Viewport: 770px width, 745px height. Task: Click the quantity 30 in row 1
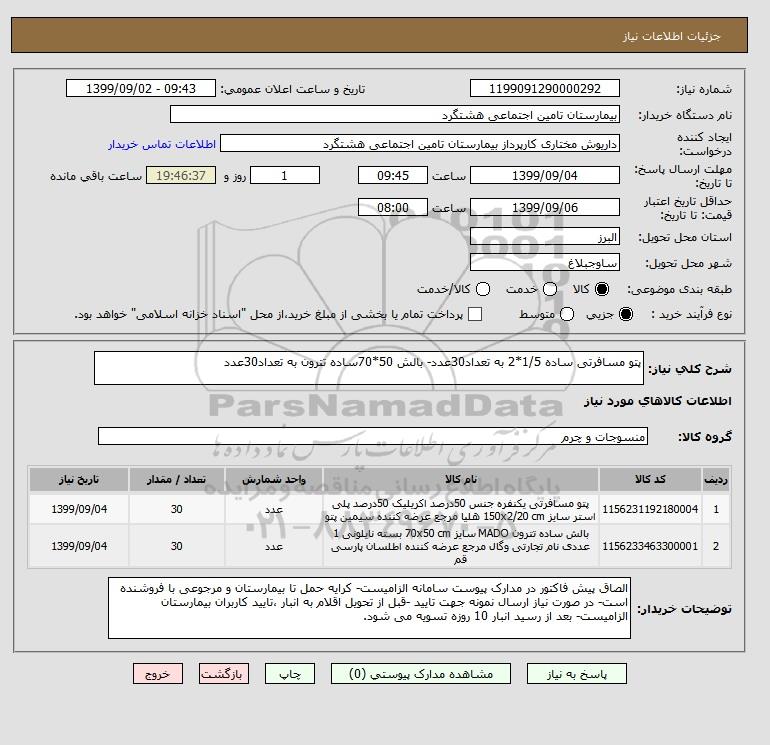point(177,509)
